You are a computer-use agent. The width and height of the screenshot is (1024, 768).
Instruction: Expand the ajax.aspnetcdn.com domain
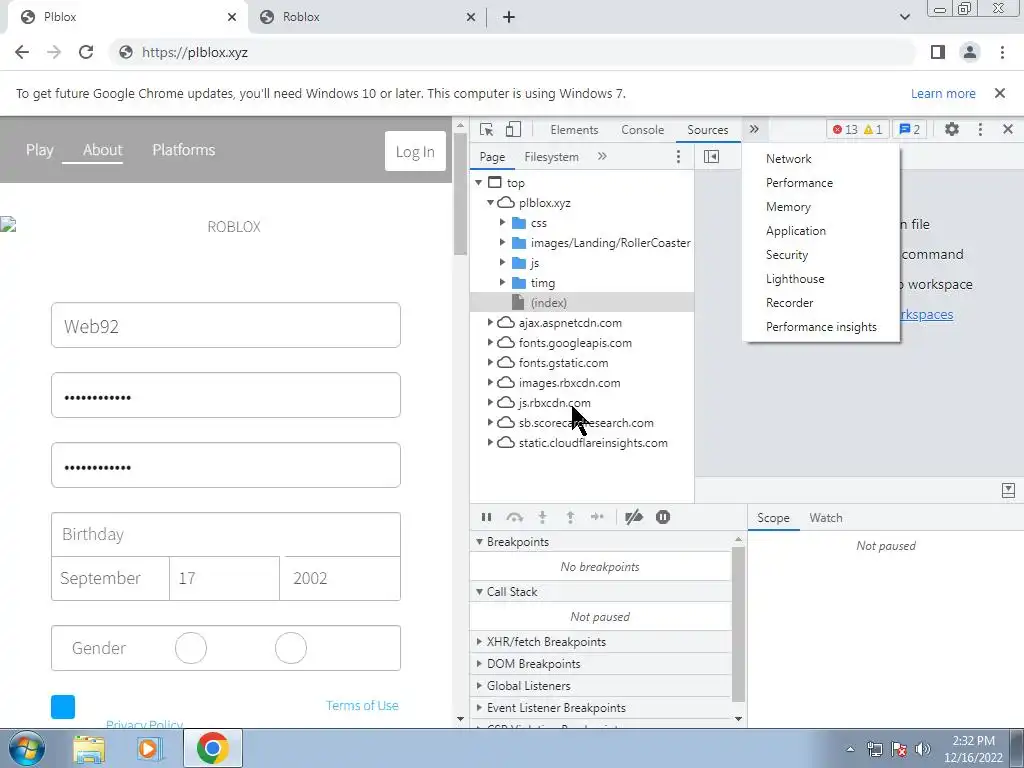point(490,323)
